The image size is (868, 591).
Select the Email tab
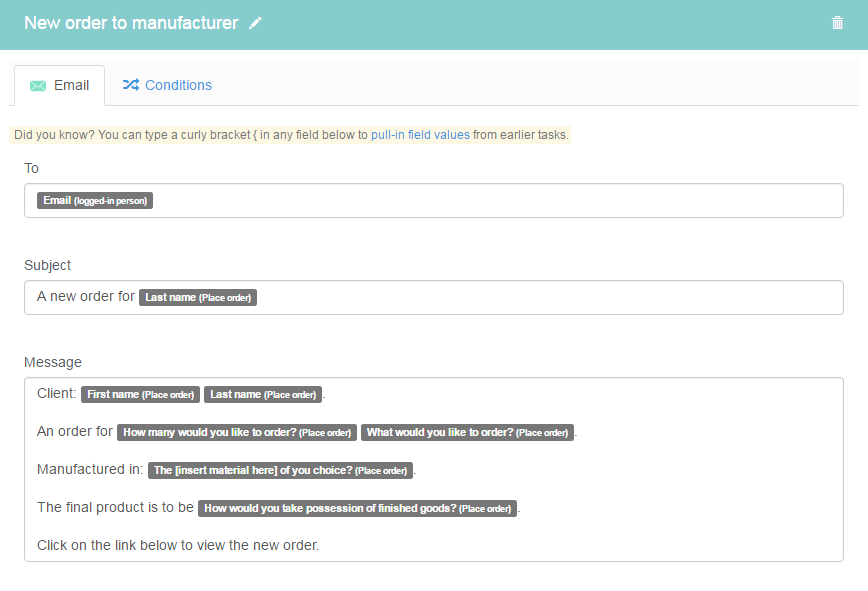click(x=59, y=85)
